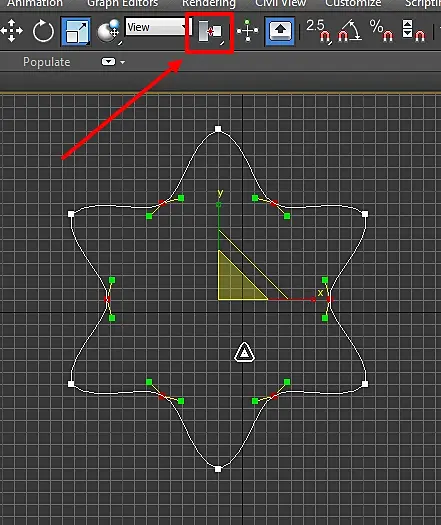Toggle the Percent Snap icon

[x=381, y=31]
